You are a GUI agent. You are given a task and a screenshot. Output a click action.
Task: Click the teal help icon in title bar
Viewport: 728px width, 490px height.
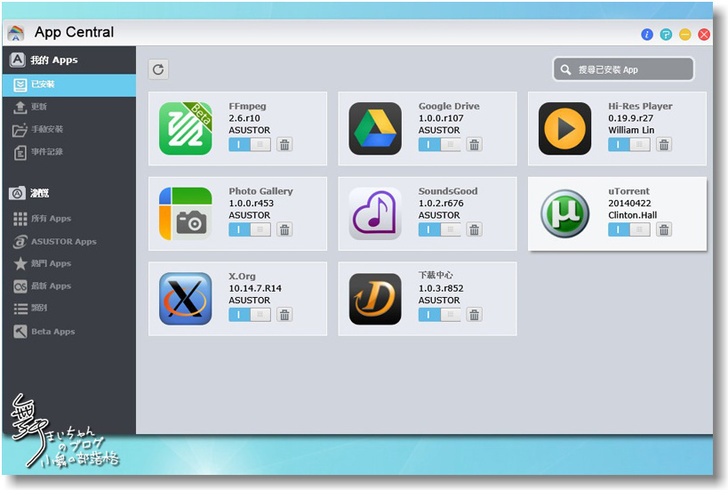(x=666, y=34)
